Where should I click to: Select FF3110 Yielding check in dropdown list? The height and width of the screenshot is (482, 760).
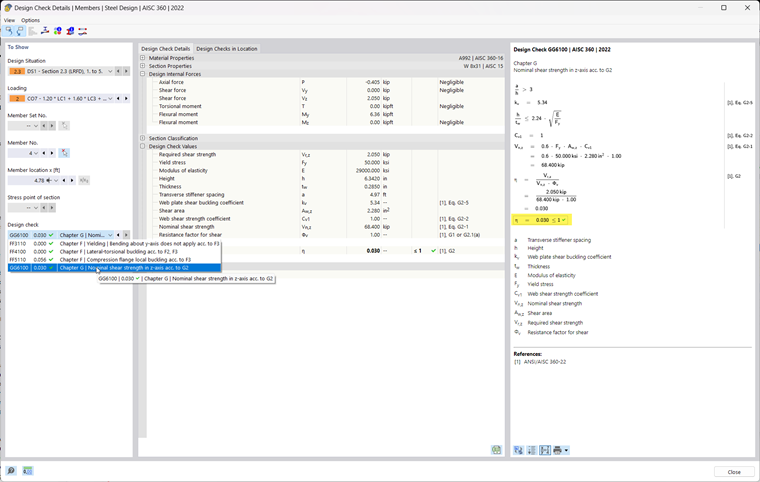114,243
